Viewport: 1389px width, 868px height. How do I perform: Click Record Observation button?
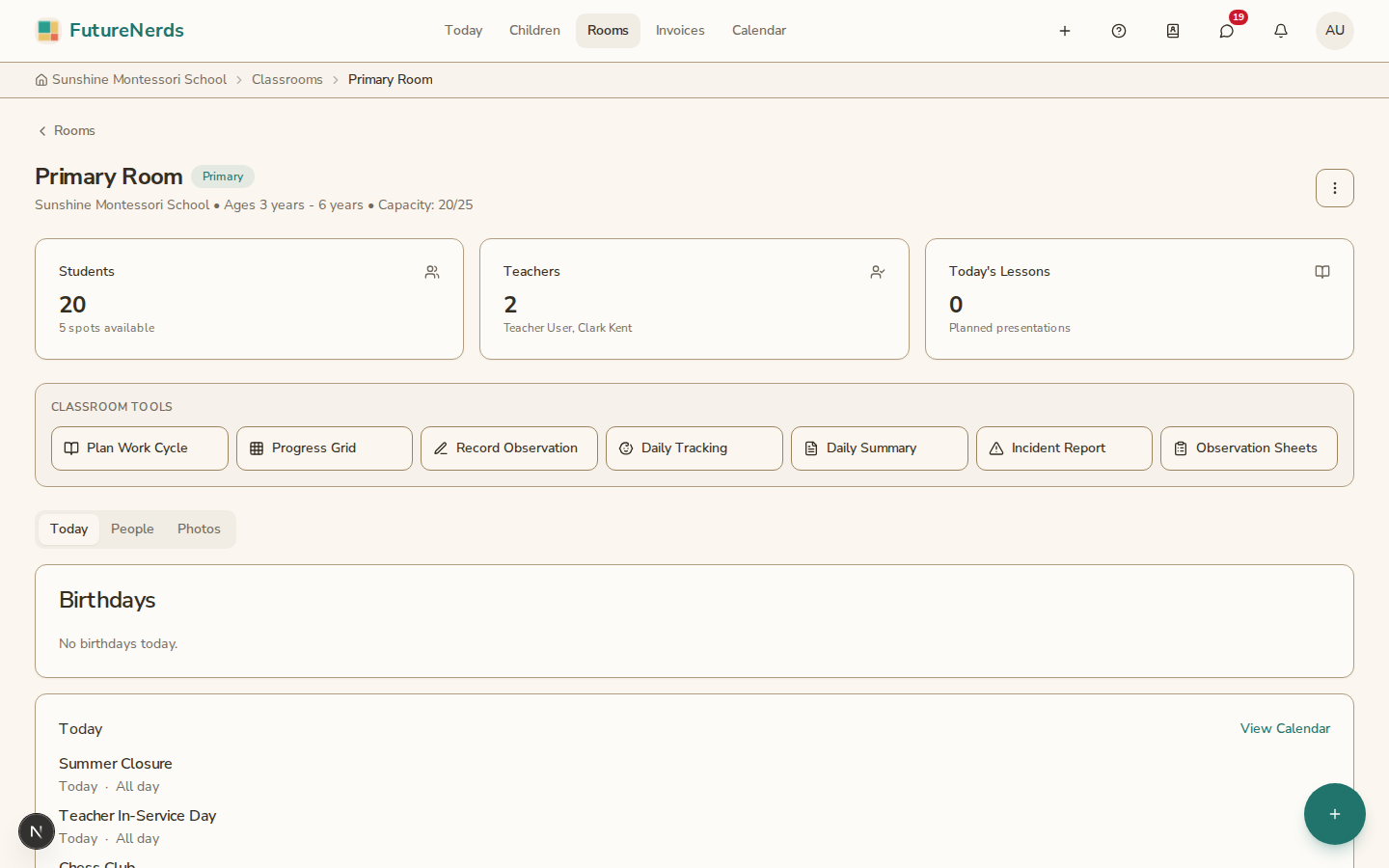coord(509,448)
